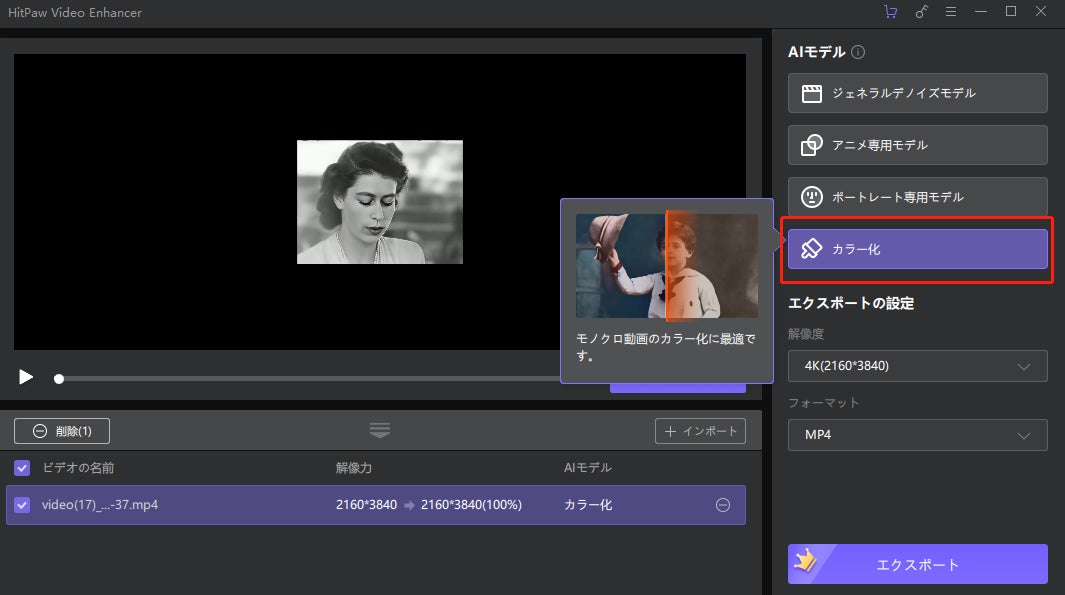The height and width of the screenshot is (595, 1065).
Task: Open the 解像度 4K dropdown
Action: coord(917,366)
